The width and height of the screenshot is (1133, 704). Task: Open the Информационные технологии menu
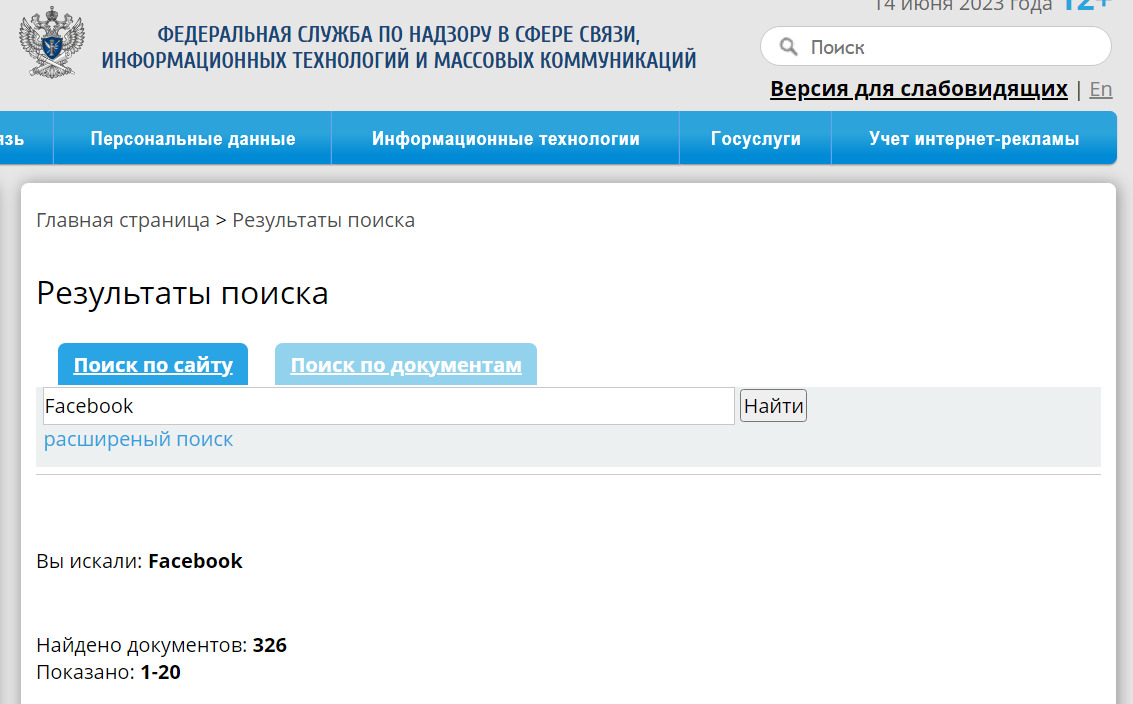click(505, 139)
